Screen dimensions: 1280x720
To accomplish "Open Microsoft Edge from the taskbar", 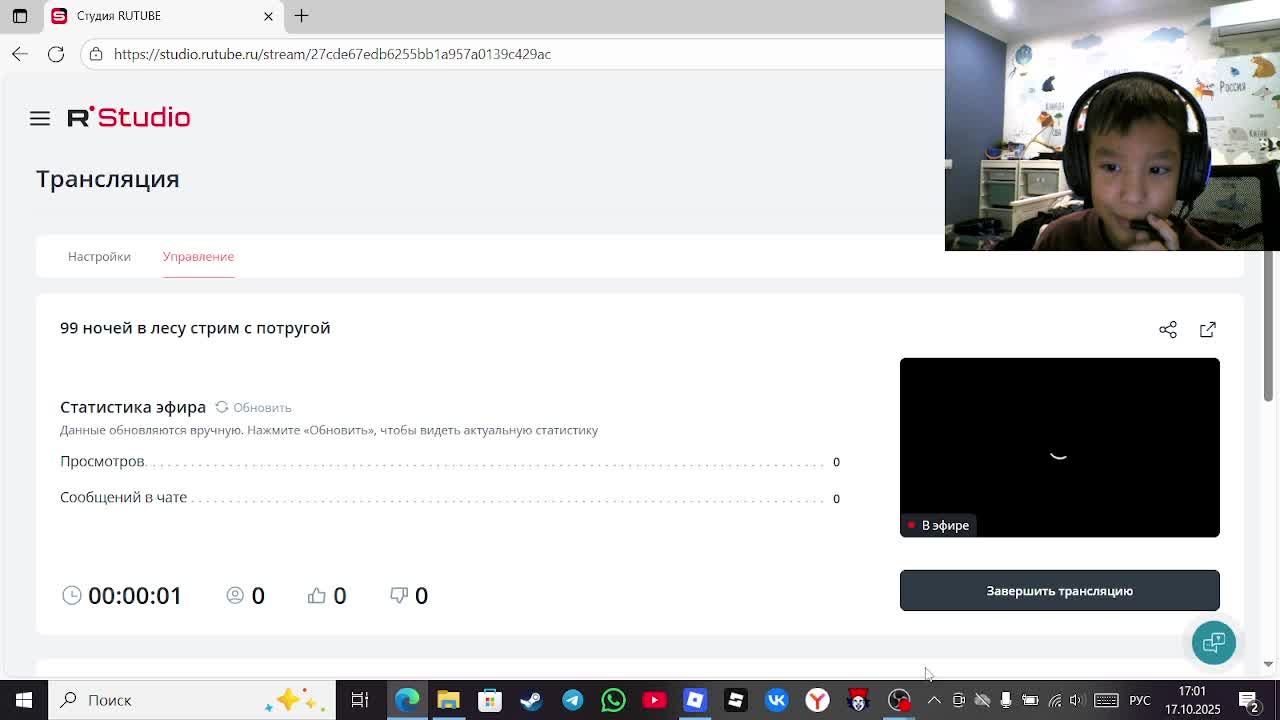I will [408, 700].
